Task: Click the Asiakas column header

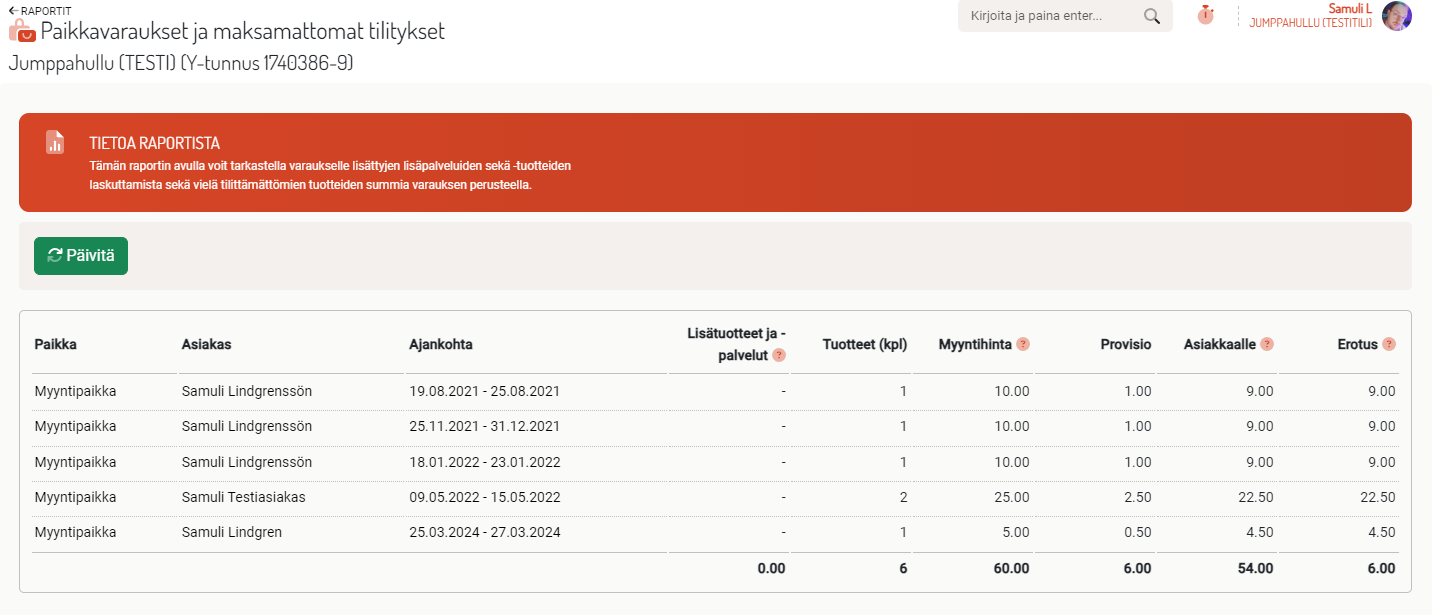Action: point(207,344)
